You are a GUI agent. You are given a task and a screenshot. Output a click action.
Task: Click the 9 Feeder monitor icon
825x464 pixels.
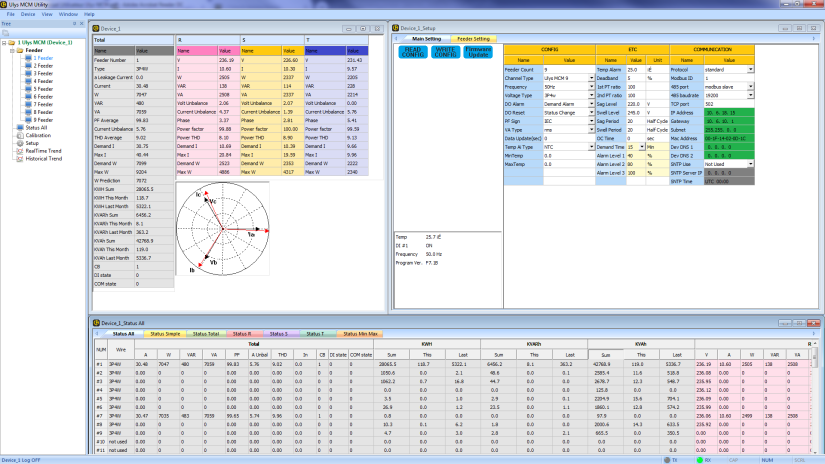coord(28,120)
